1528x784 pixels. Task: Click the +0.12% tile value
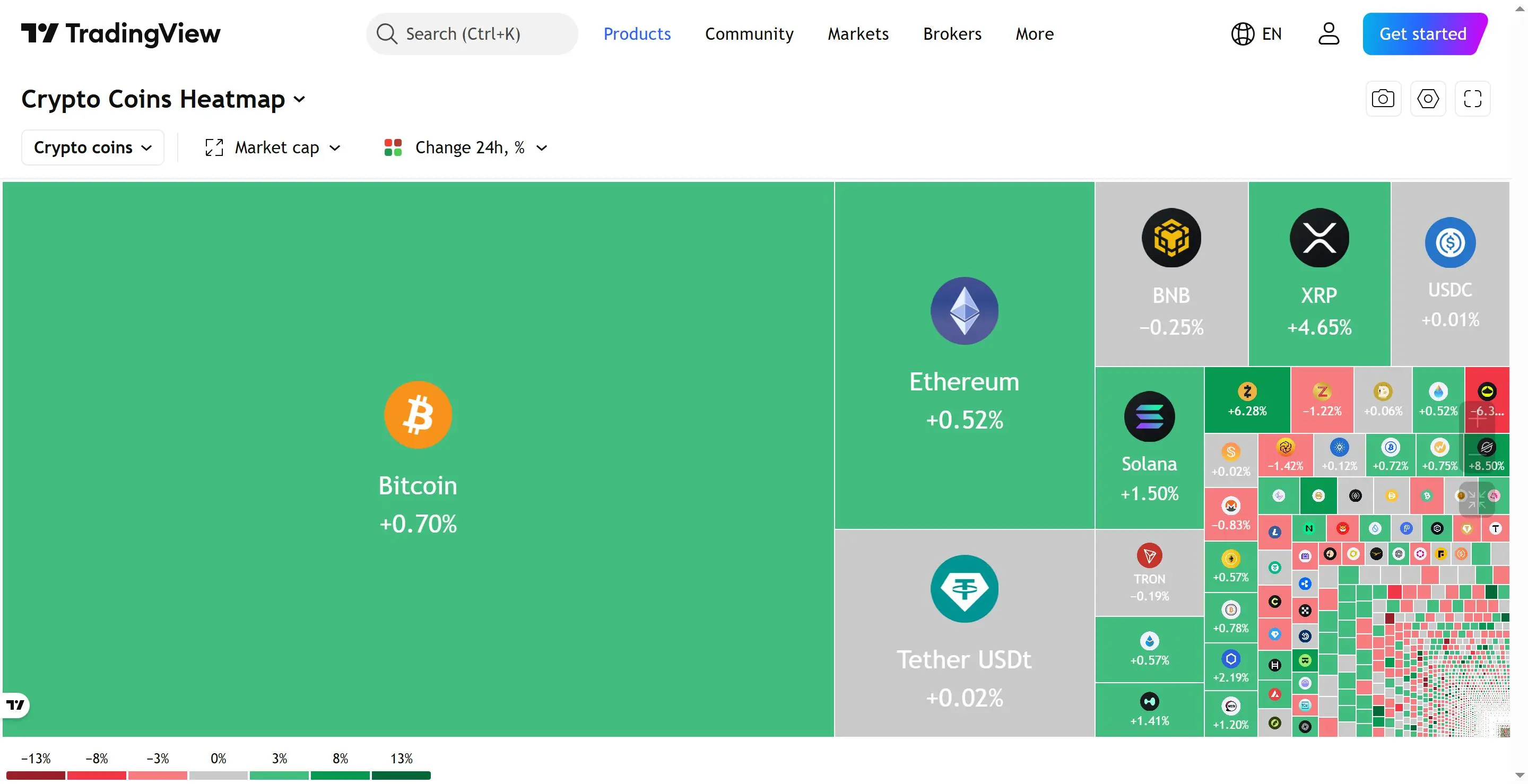(x=1339, y=466)
